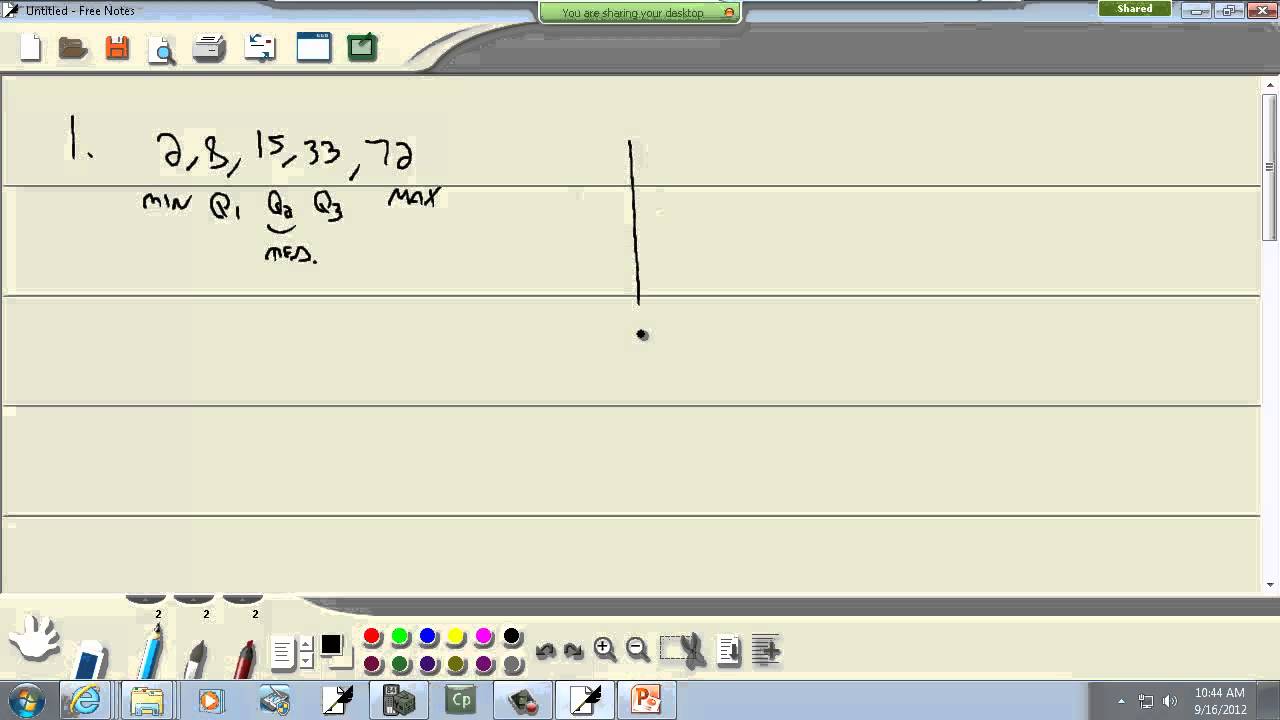Pick the bright green color swatch

(400, 636)
